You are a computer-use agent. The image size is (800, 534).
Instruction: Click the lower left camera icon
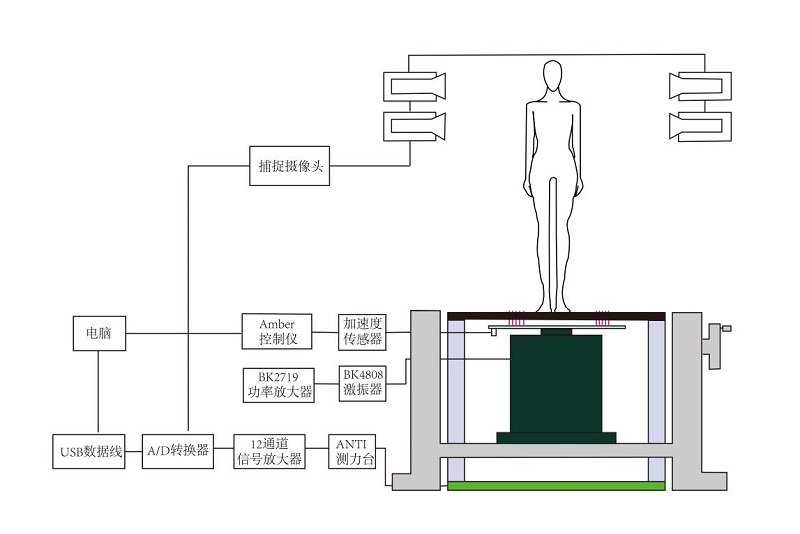[414, 126]
